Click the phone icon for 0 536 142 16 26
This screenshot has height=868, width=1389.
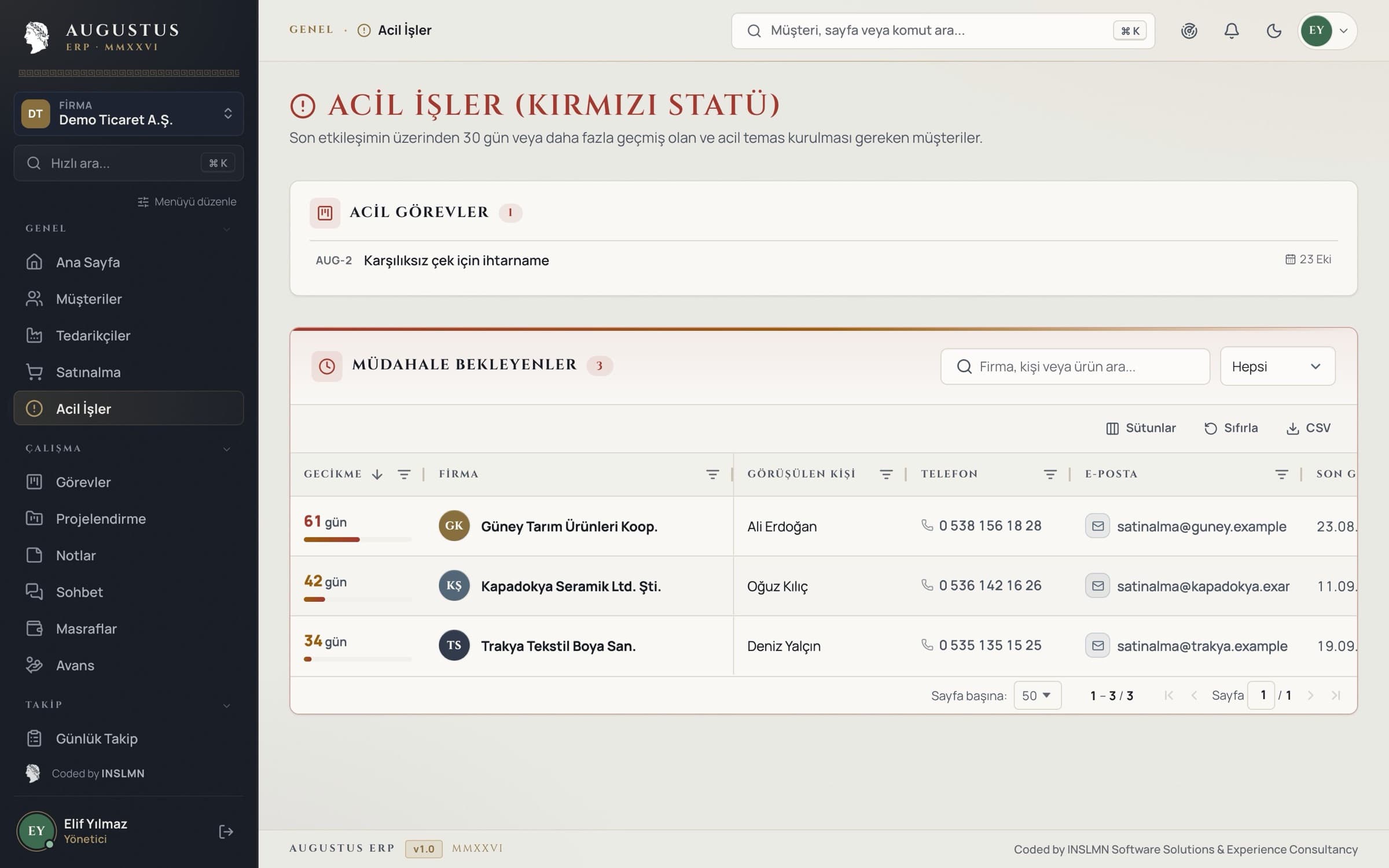click(x=927, y=585)
